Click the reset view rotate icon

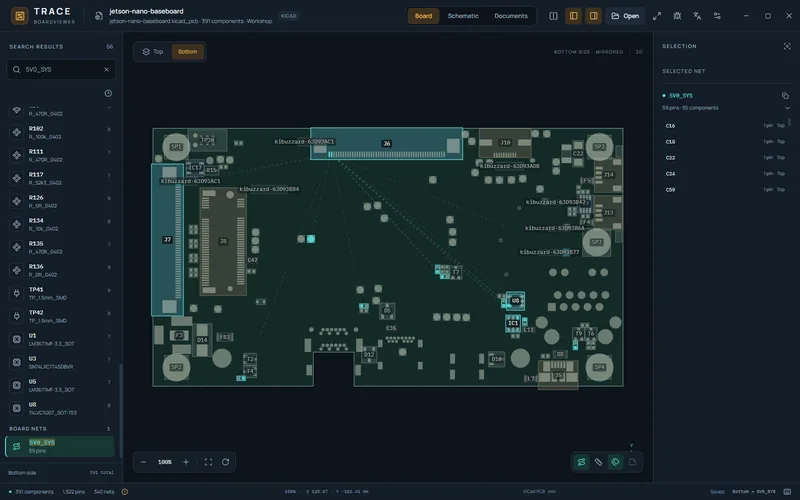[226, 462]
